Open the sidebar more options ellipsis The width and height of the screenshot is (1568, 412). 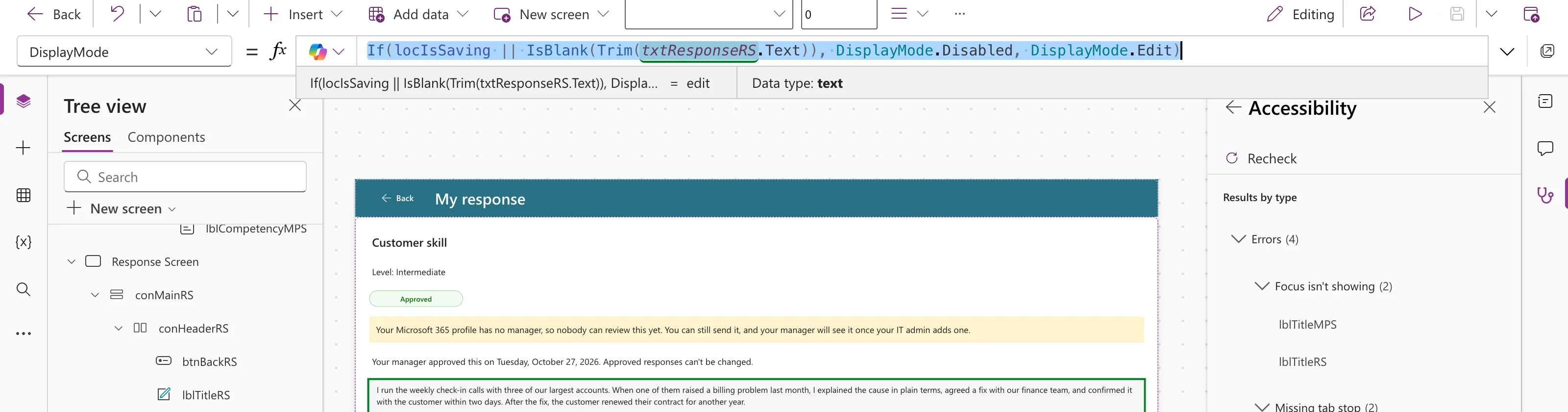tap(23, 334)
